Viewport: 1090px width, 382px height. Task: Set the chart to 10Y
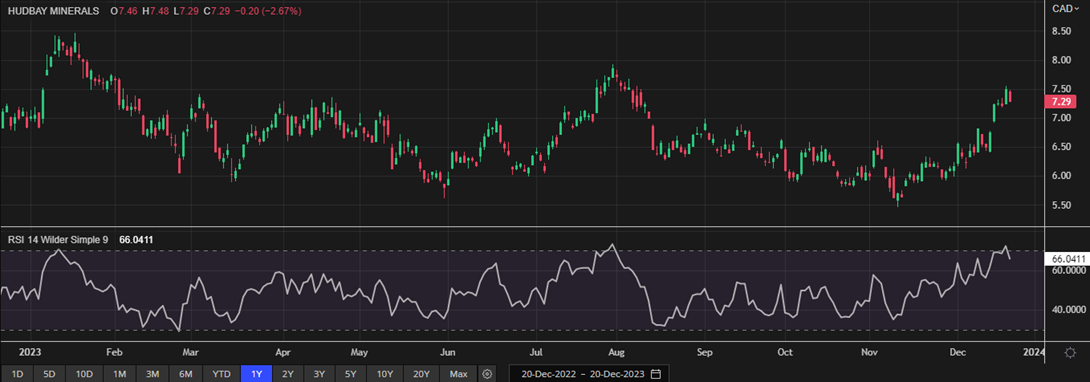point(385,374)
